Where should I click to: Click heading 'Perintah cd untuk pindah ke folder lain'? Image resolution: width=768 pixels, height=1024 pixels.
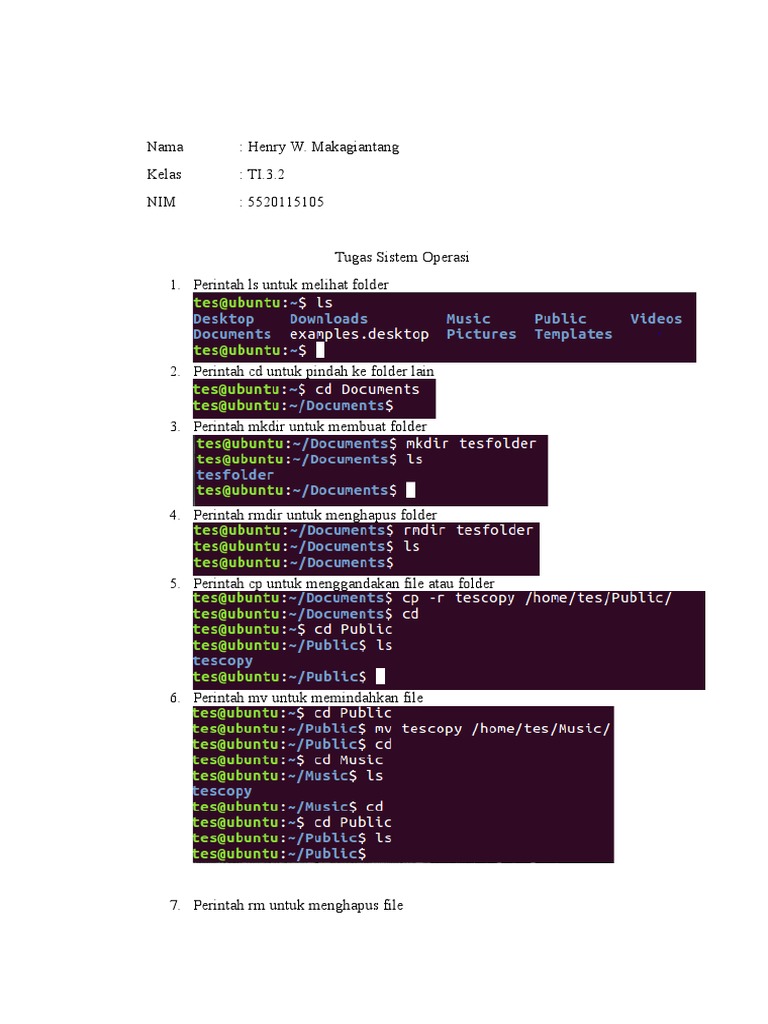313,372
